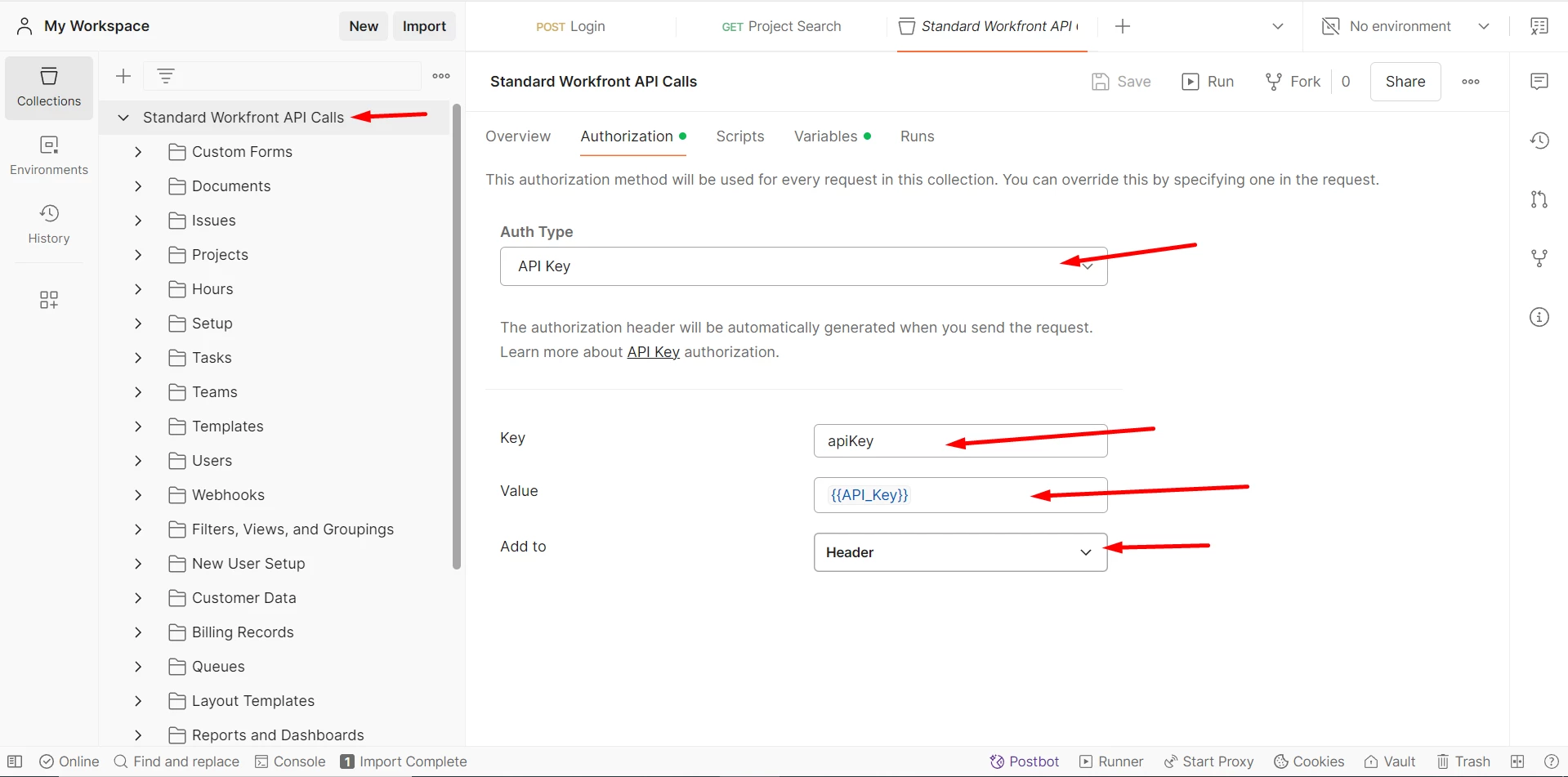The width and height of the screenshot is (1568, 777).
Task: Open Find and replace
Action: click(x=176, y=761)
